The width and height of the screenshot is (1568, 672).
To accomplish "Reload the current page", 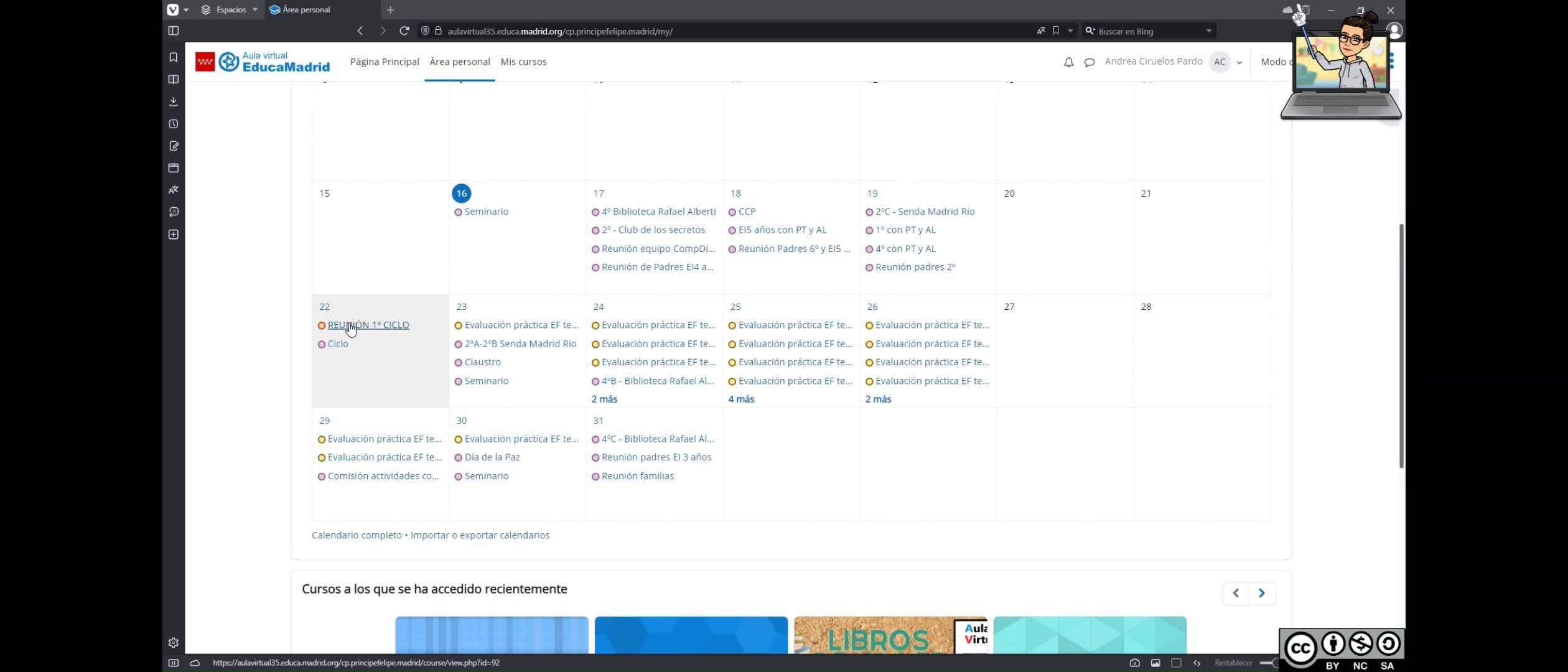I will [x=404, y=30].
